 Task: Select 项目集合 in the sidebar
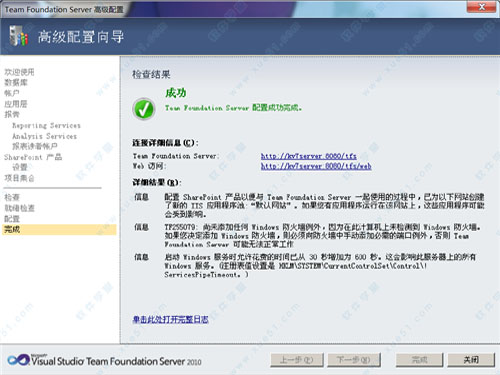(19, 178)
